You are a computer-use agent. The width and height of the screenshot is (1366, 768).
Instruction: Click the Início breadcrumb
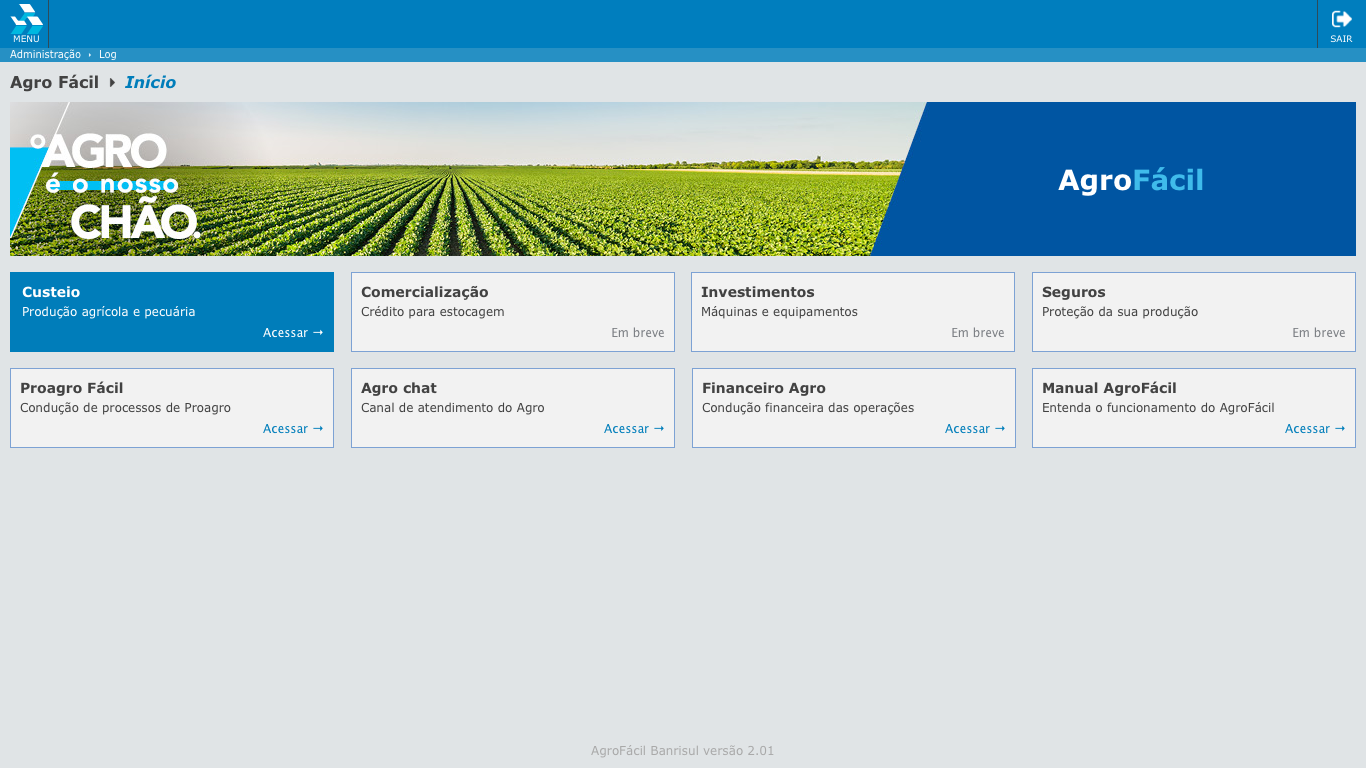point(150,82)
